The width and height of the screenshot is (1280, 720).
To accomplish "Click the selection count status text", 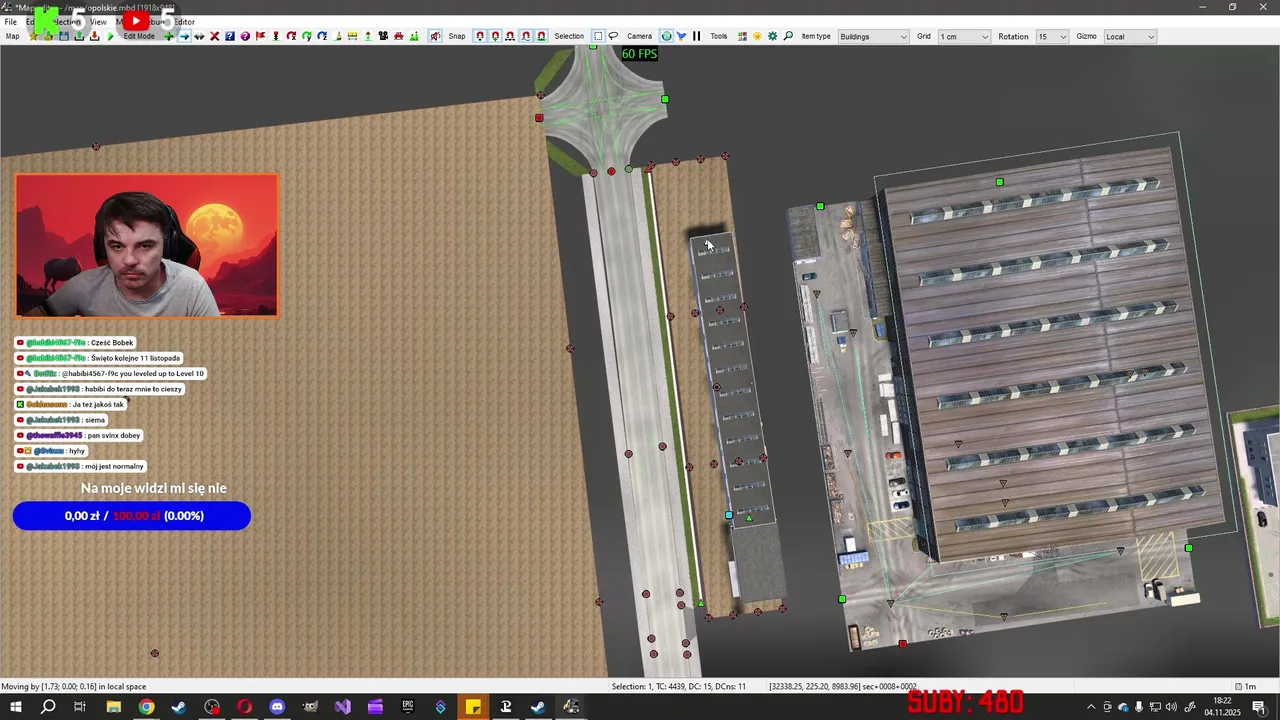I will pyautogui.click(x=679, y=686).
